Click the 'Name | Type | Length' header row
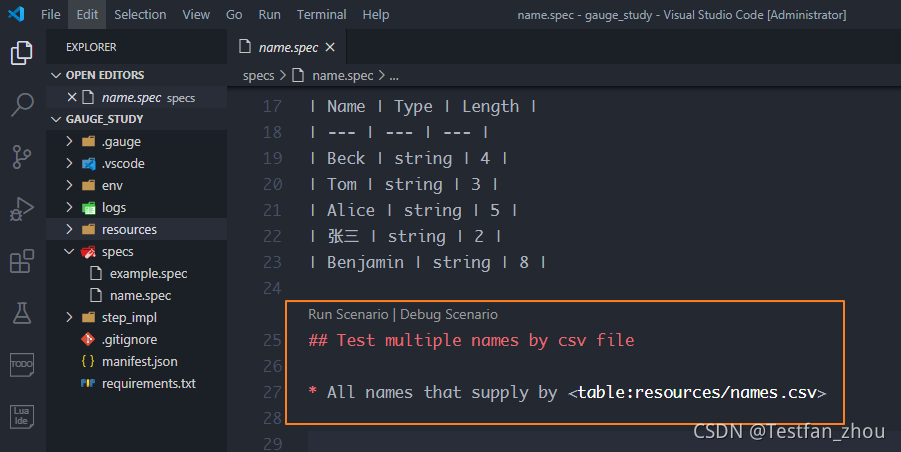This screenshot has height=452, width=901. pyautogui.click(x=422, y=106)
